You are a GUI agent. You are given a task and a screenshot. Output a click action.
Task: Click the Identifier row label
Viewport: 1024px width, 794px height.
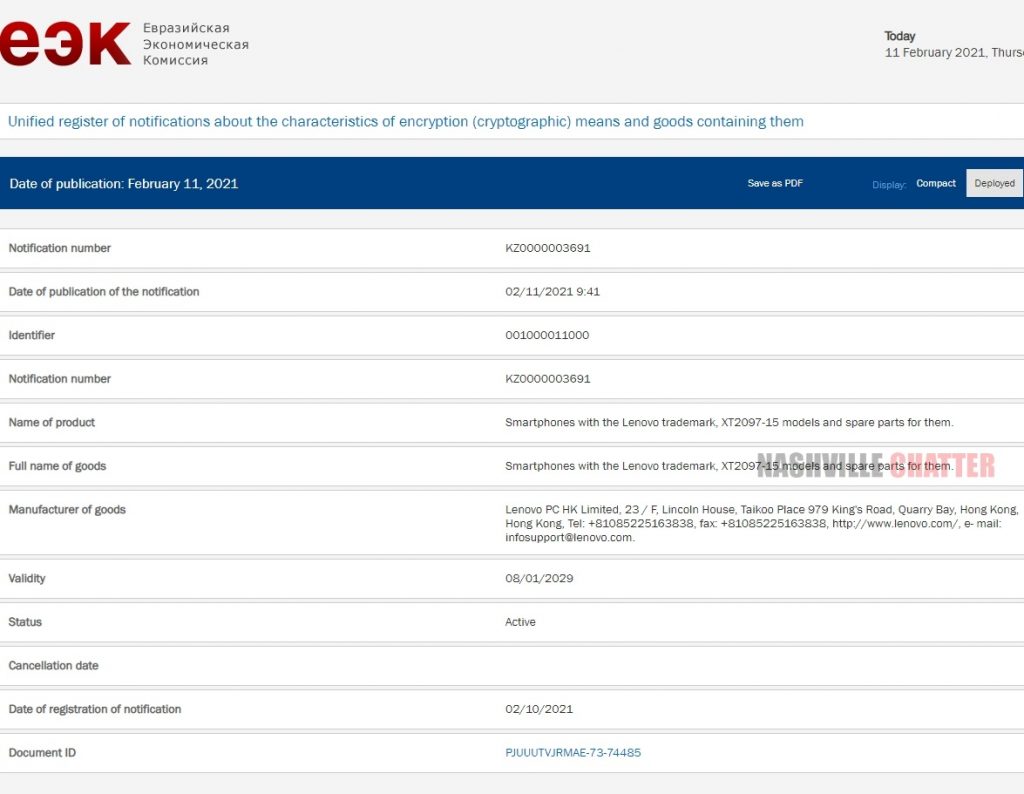coord(31,335)
